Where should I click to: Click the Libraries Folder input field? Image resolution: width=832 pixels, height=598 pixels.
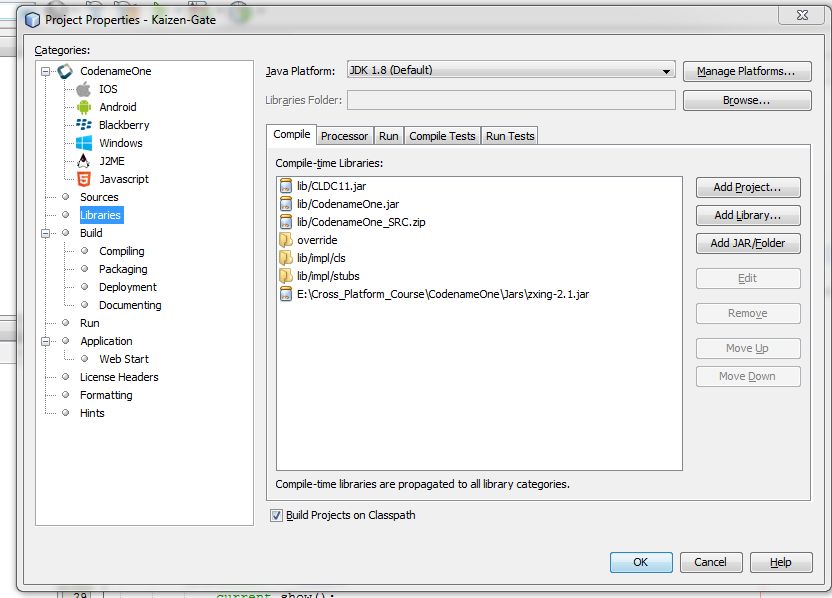(x=511, y=100)
